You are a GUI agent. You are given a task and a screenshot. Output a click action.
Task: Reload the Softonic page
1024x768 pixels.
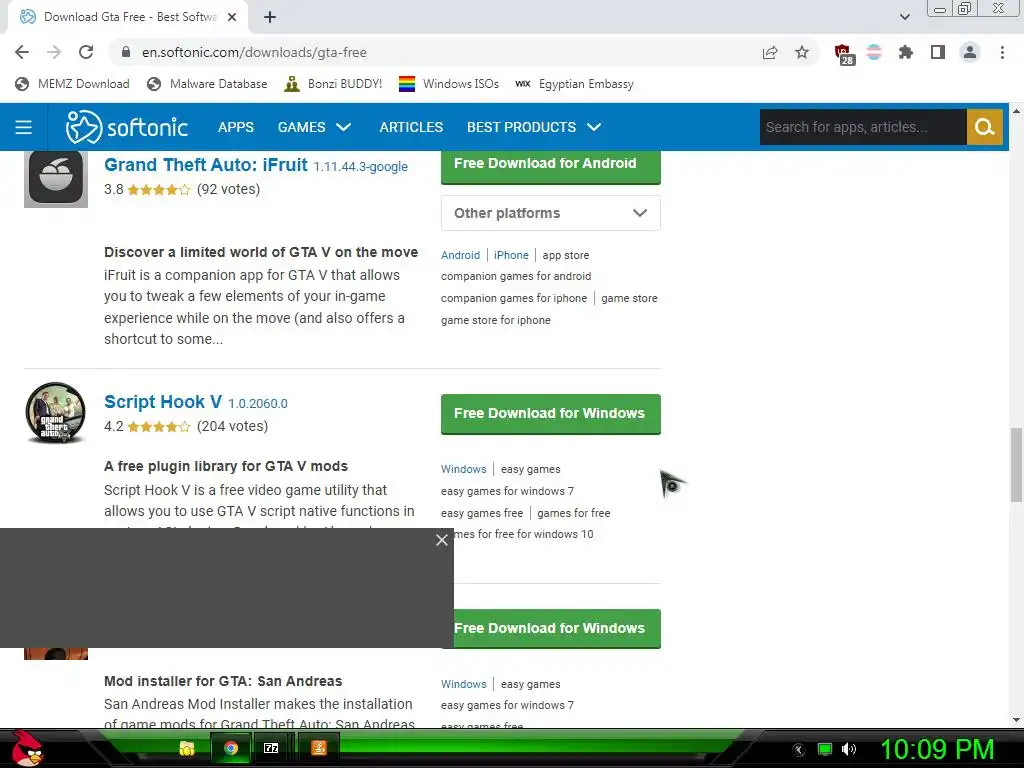coord(86,52)
